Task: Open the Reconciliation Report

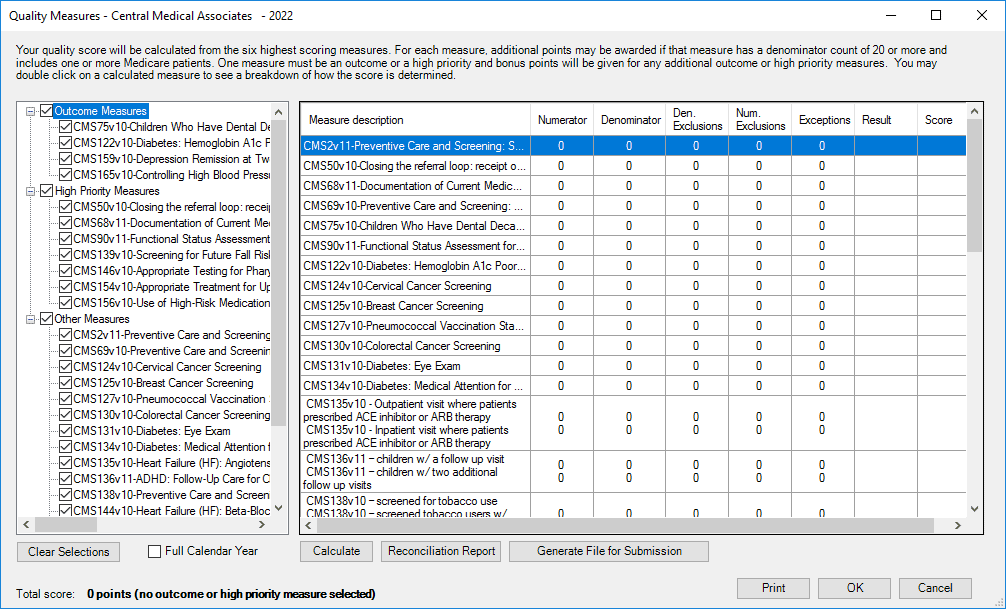Action: point(442,551)
